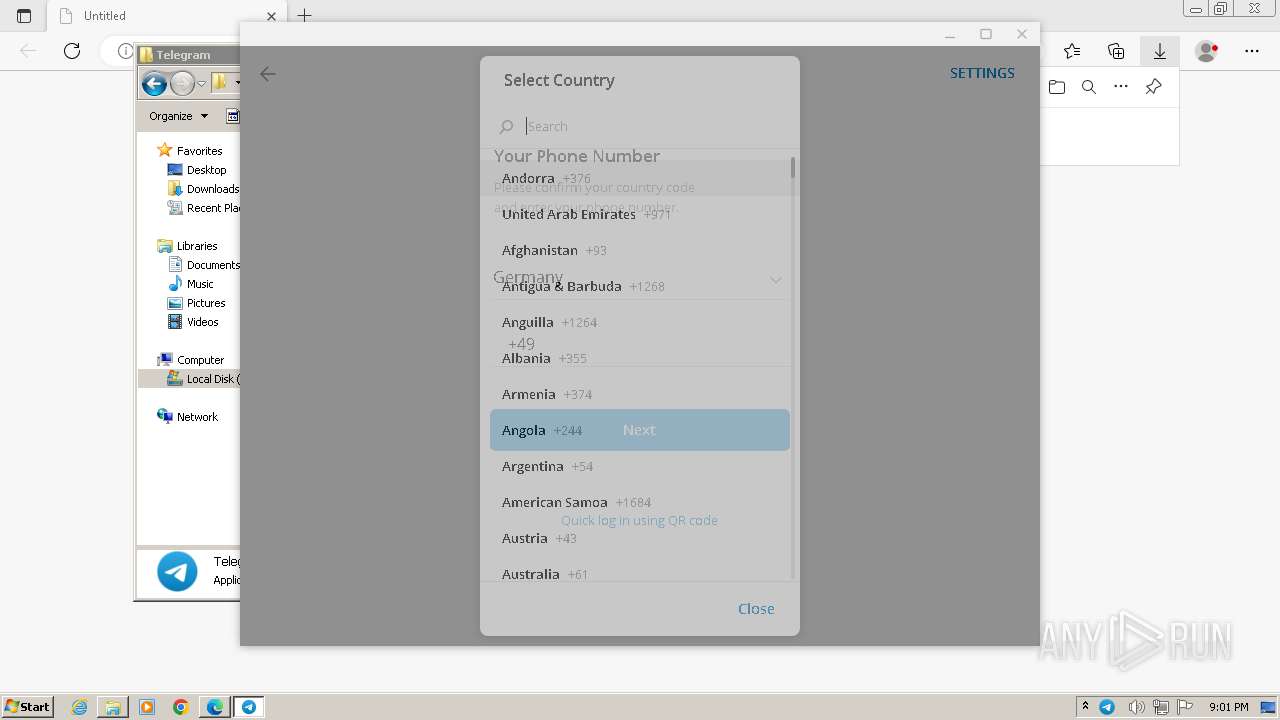
Task: Open Edge Downloads toolbar icon
Action: click(1160, 51)
